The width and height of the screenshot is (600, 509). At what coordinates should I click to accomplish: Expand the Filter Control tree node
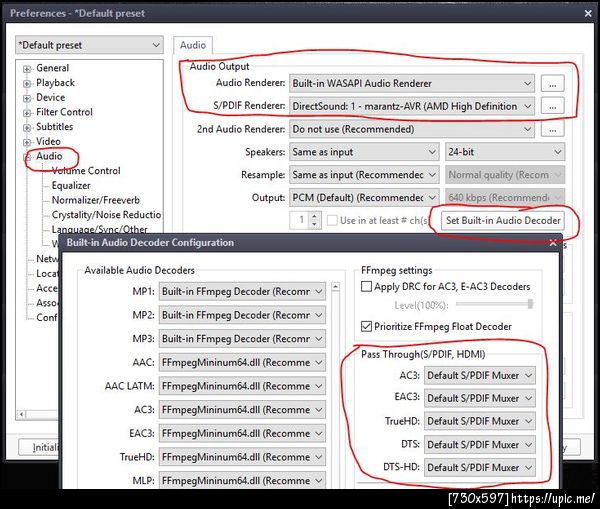point(27,113)
